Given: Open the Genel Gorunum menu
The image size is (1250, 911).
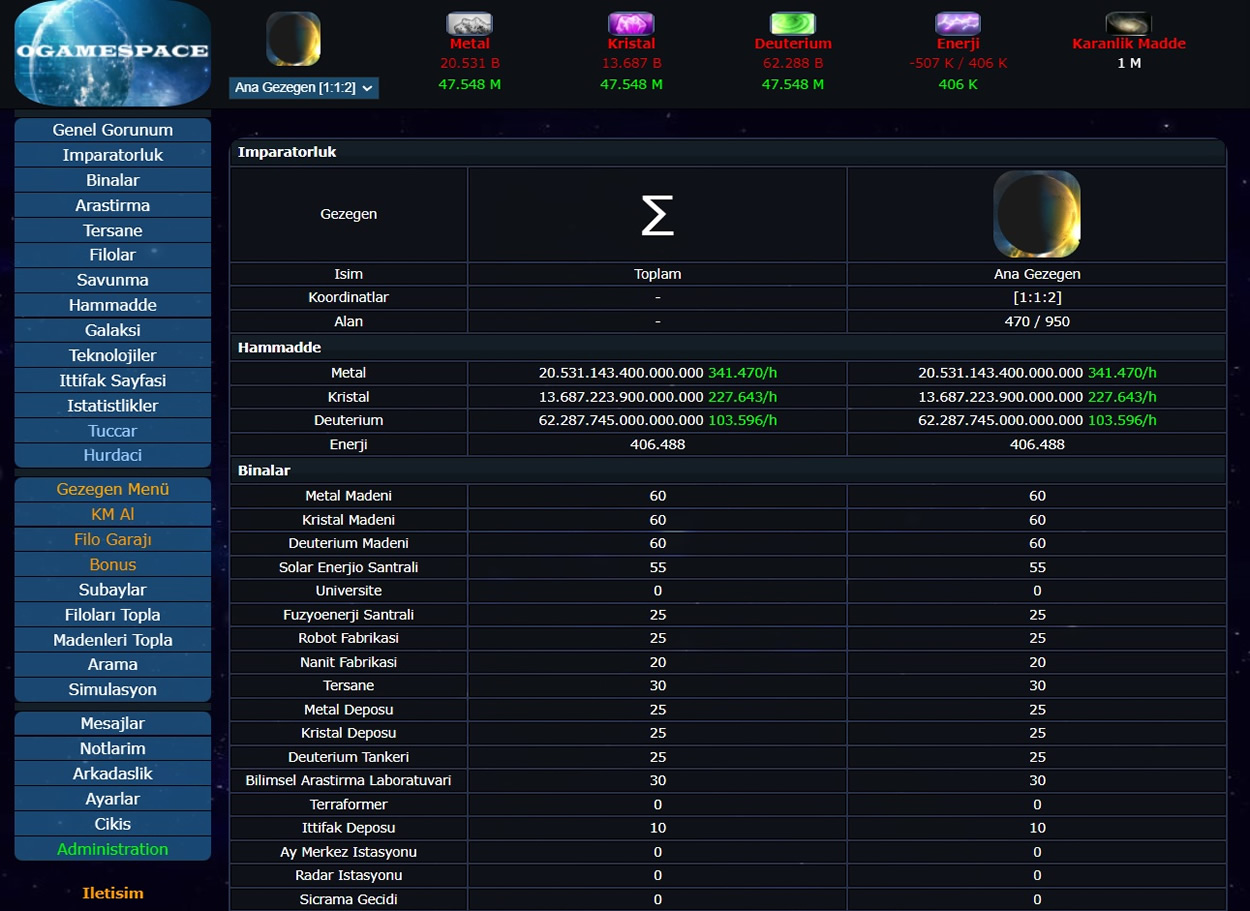Looking at the screenshot, I should coord(112,130).
